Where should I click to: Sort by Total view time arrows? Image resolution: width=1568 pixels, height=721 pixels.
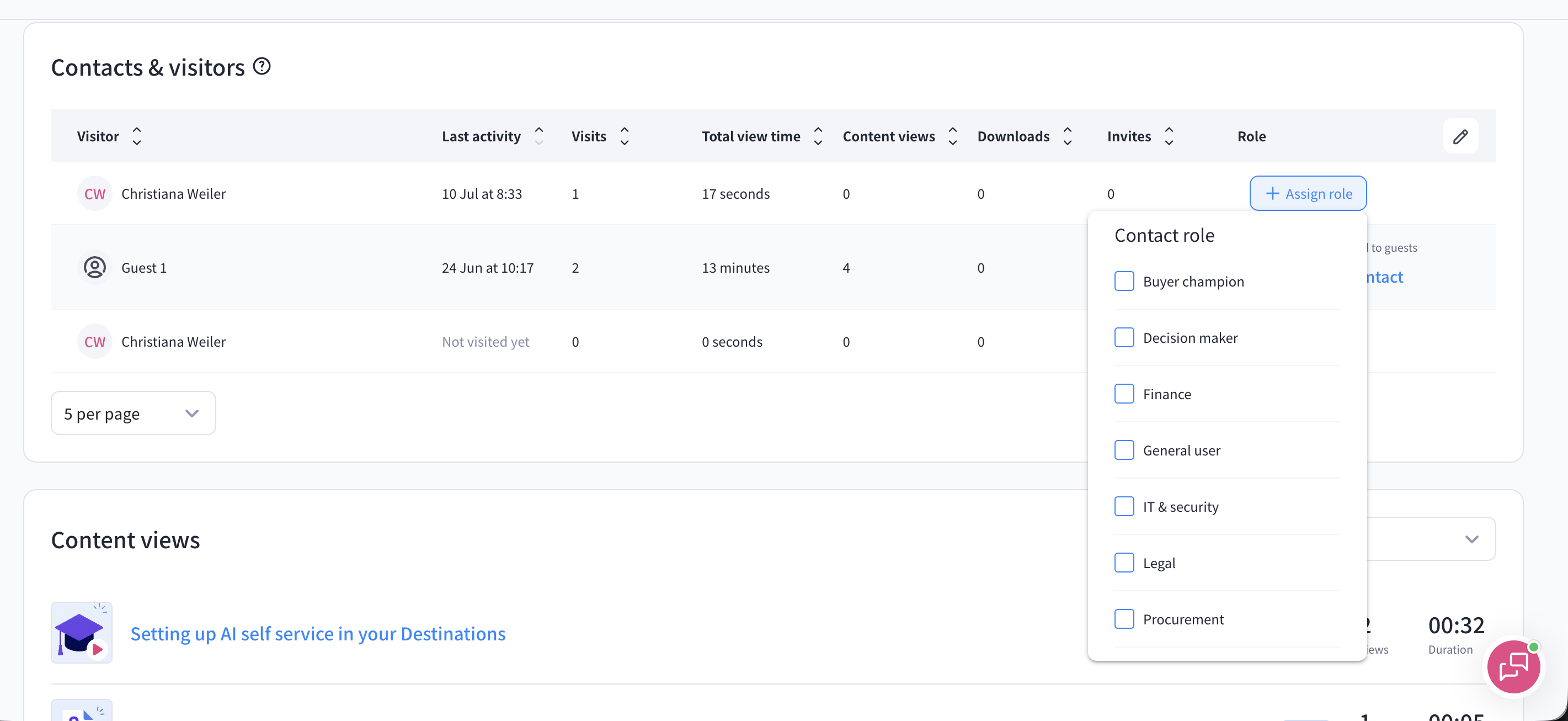pos(818,136)
